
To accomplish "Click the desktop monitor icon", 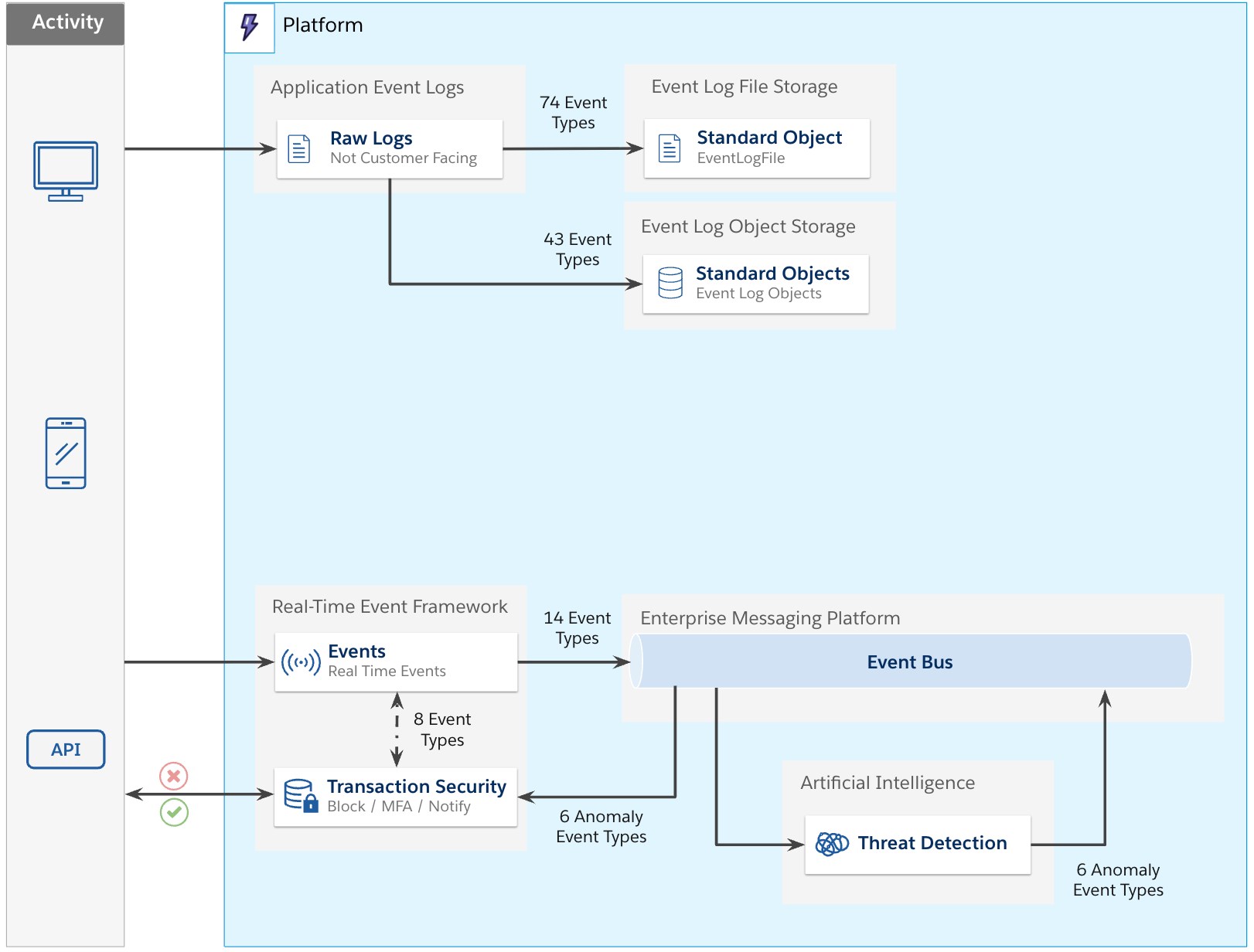I will (x=66, y=171).
